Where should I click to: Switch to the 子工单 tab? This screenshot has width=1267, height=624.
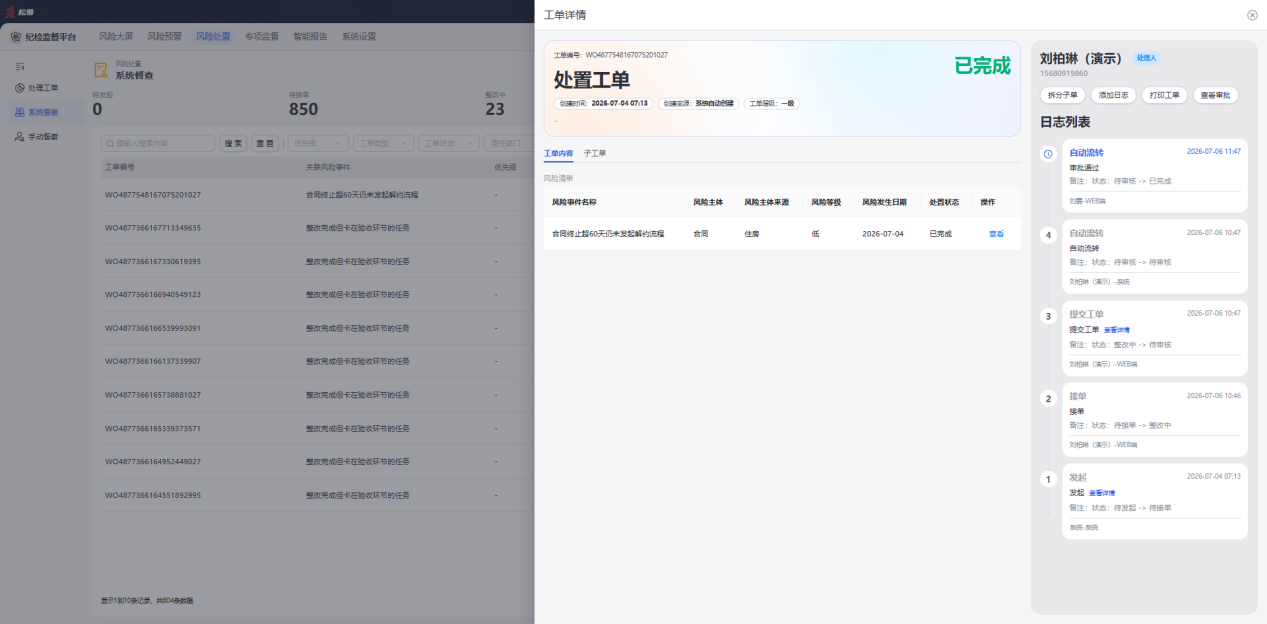[595, 153]
